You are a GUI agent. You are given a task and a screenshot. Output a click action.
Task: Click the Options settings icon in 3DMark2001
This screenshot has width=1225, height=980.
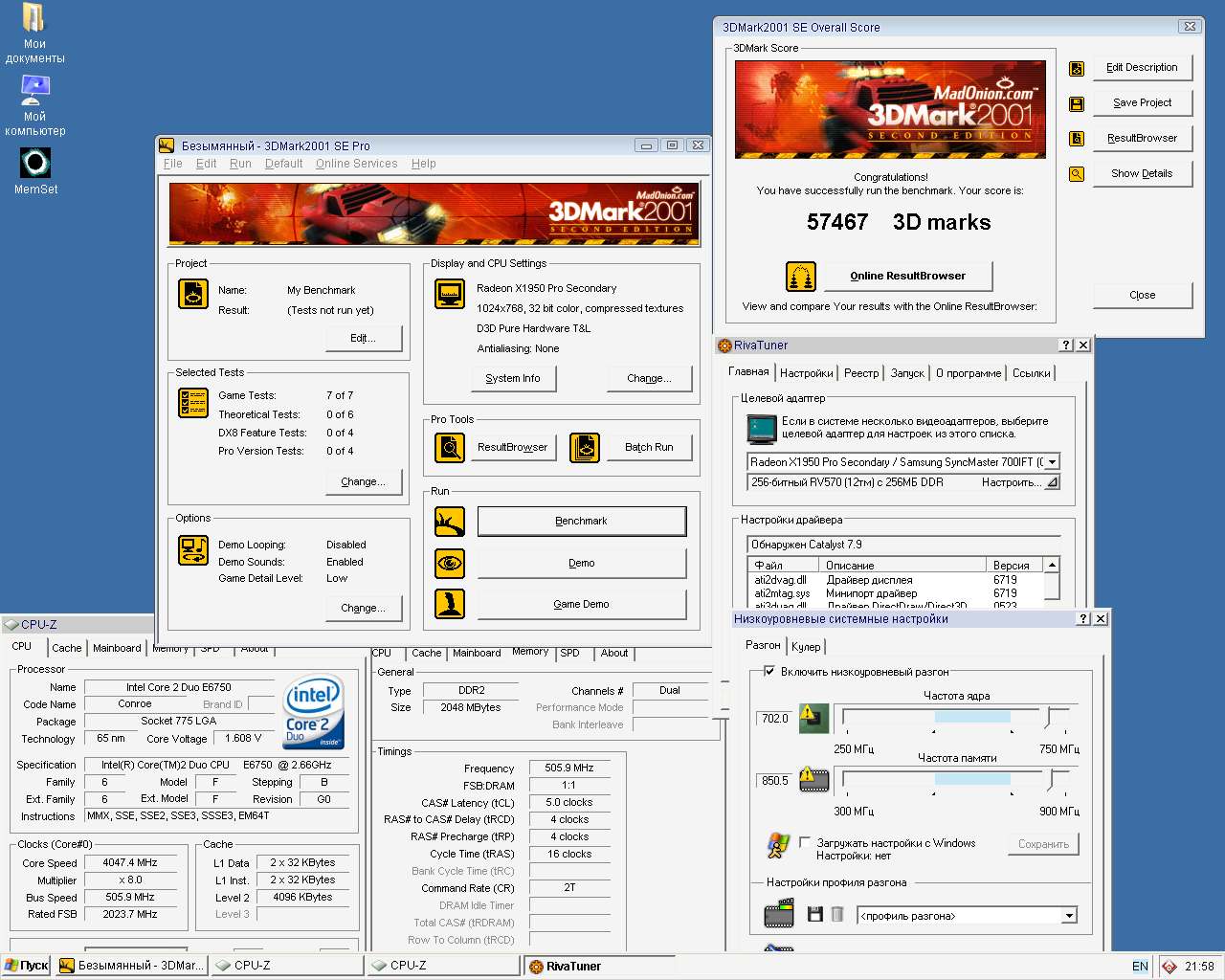click(193, 550)
